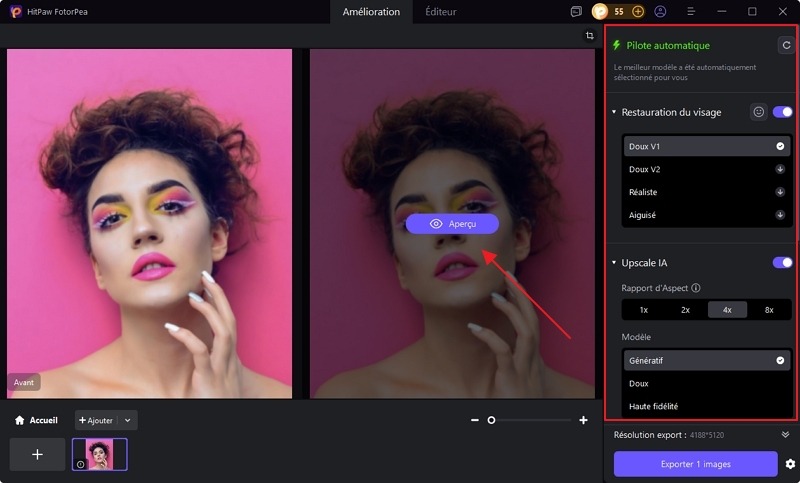
Task: Click the face detection smiley icon
Action: click(759, 112)
